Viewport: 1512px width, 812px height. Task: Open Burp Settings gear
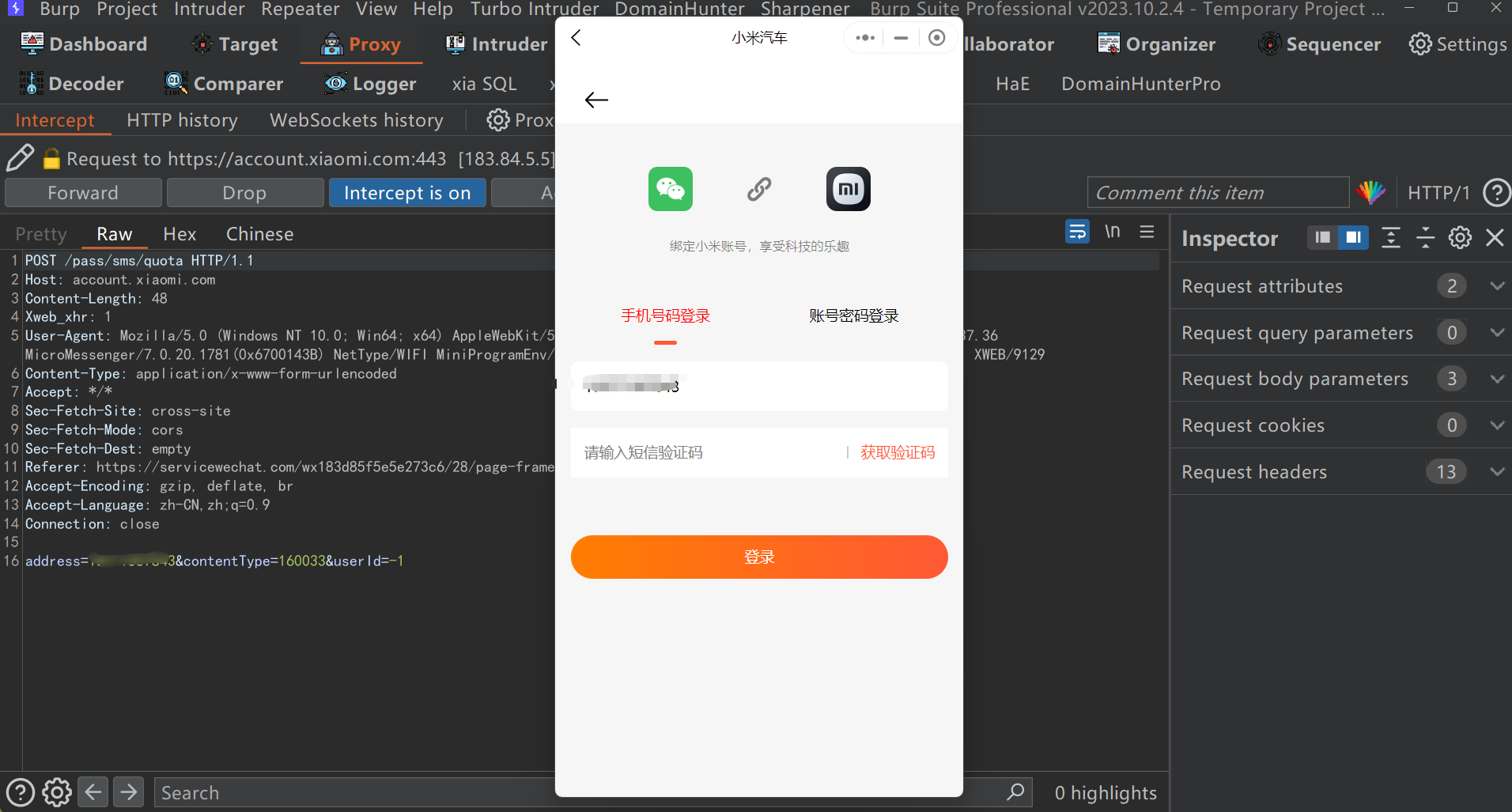click(1420, 43)
